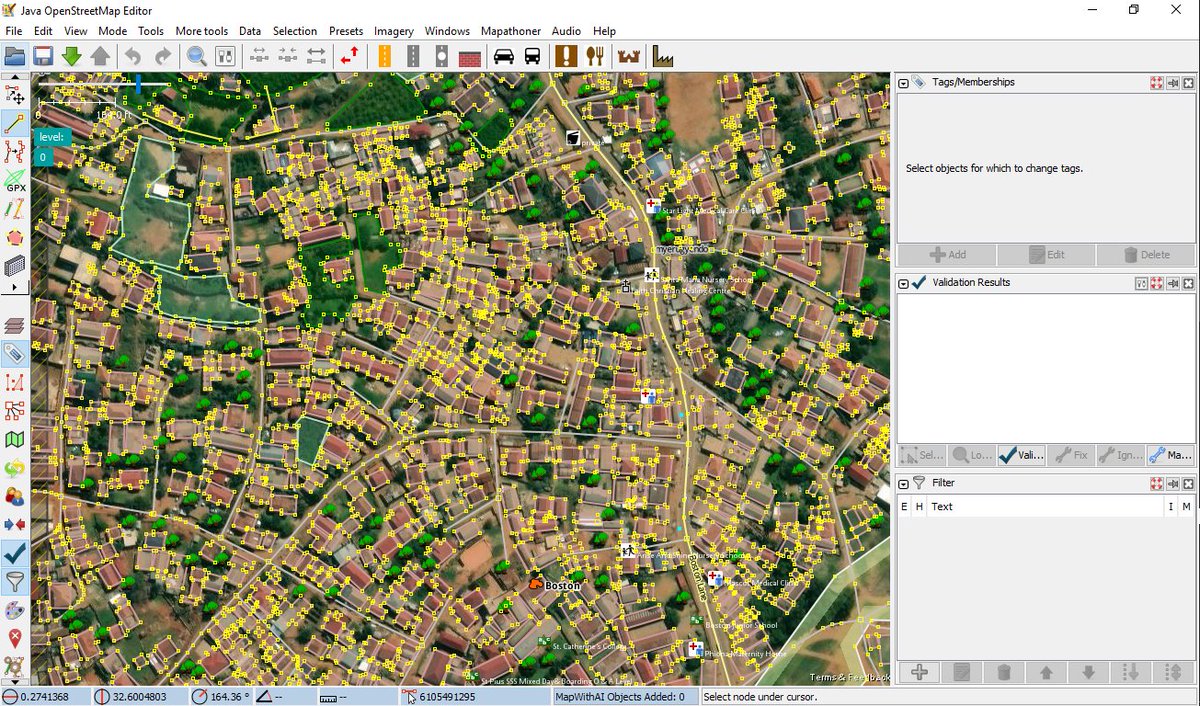1200x706 pixels.
Task: Select the bus preset icon
Action: [x=532, y=56]
